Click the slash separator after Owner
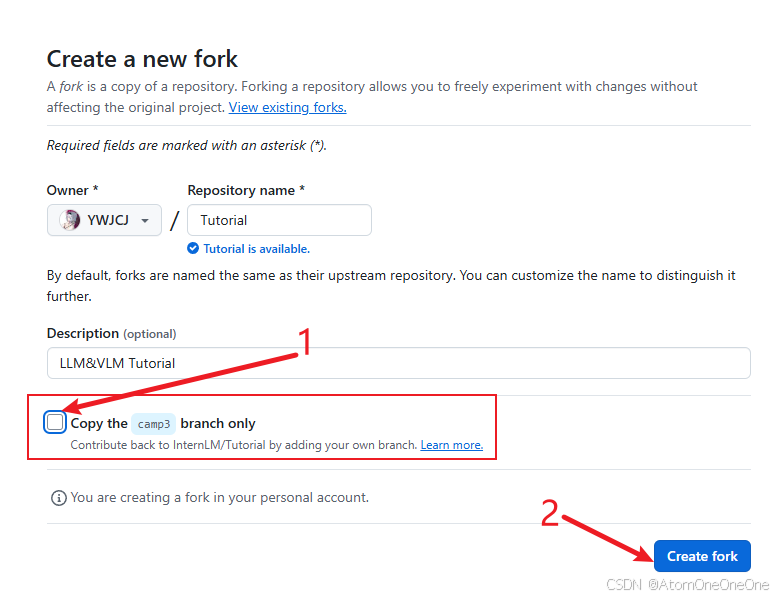 (x=174, y=220)
